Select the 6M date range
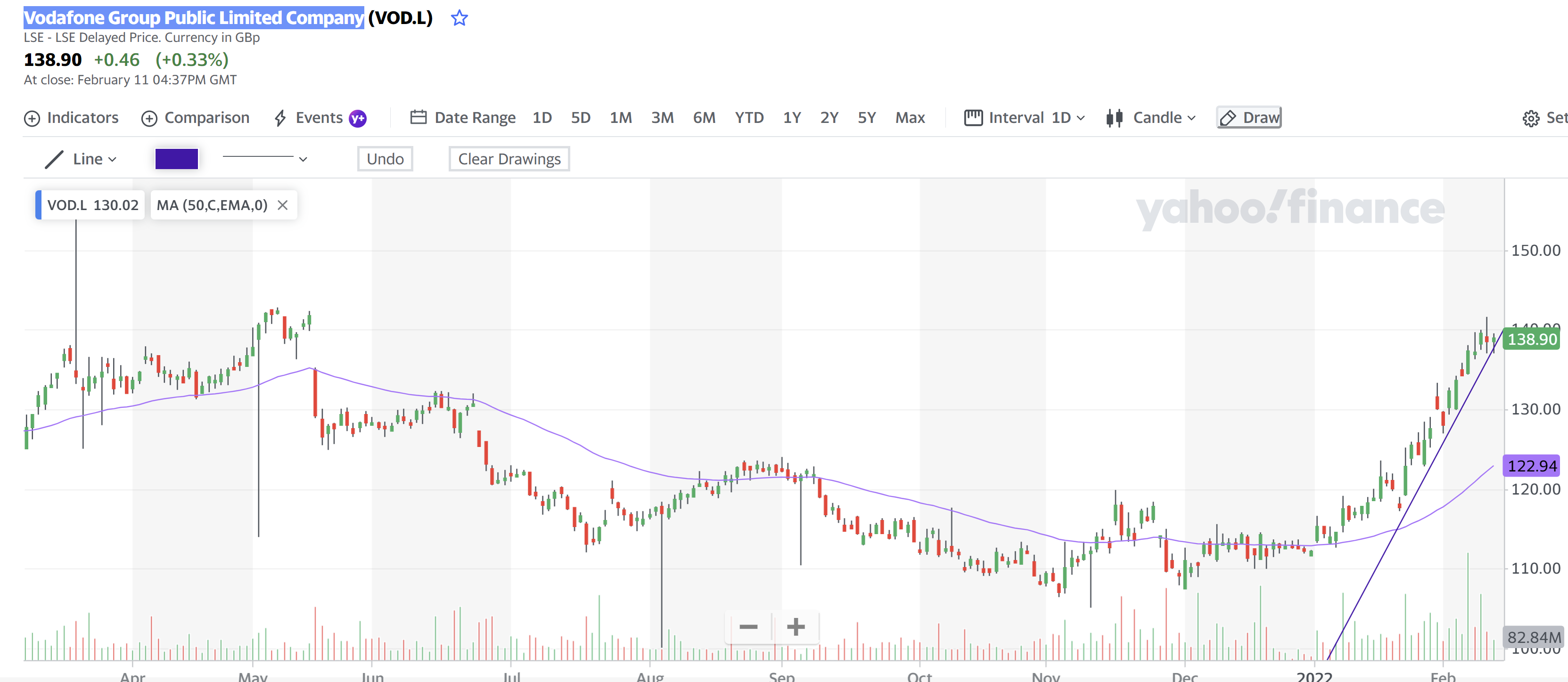This screenshot has height=682, width=1568. click(704, 118)
